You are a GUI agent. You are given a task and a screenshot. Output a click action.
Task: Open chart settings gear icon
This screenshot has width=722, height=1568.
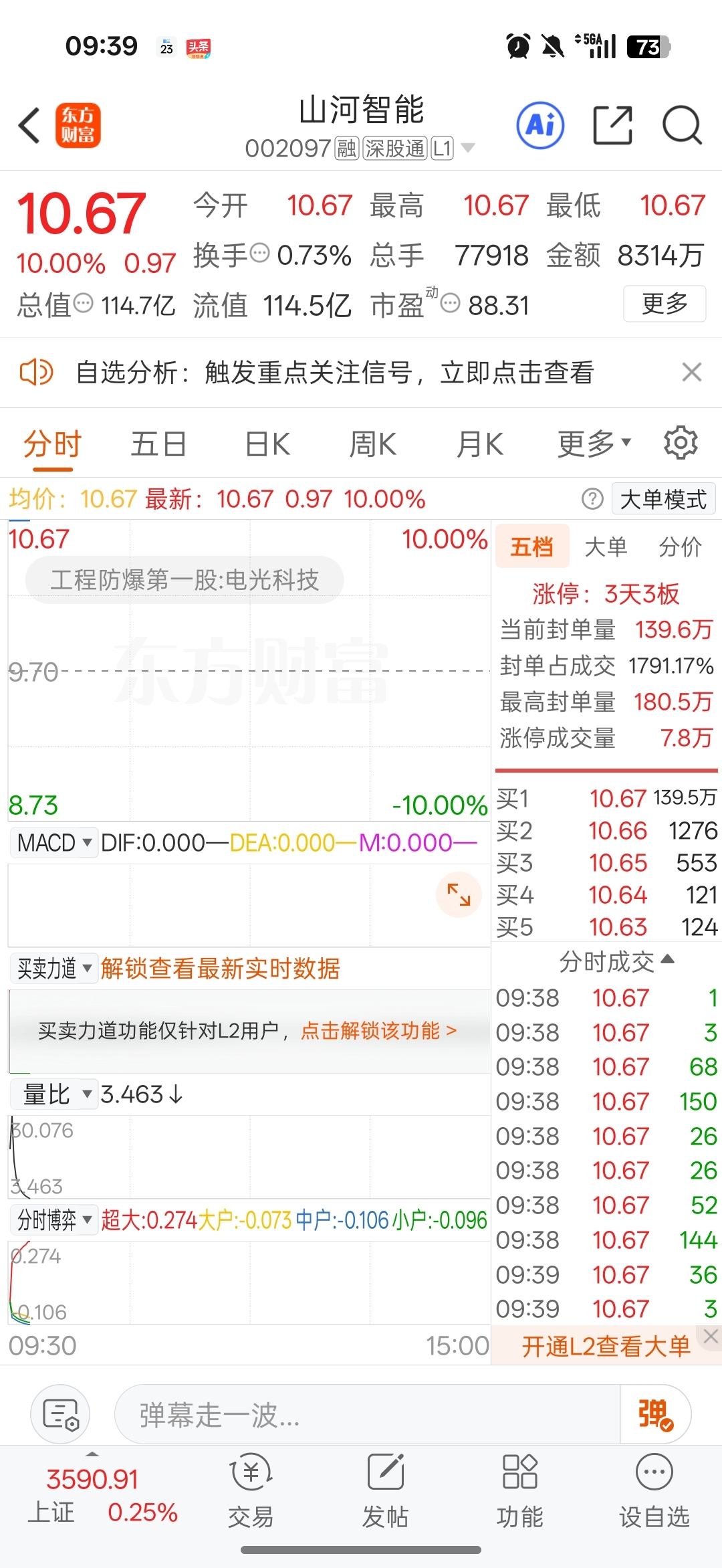point(681,443)
